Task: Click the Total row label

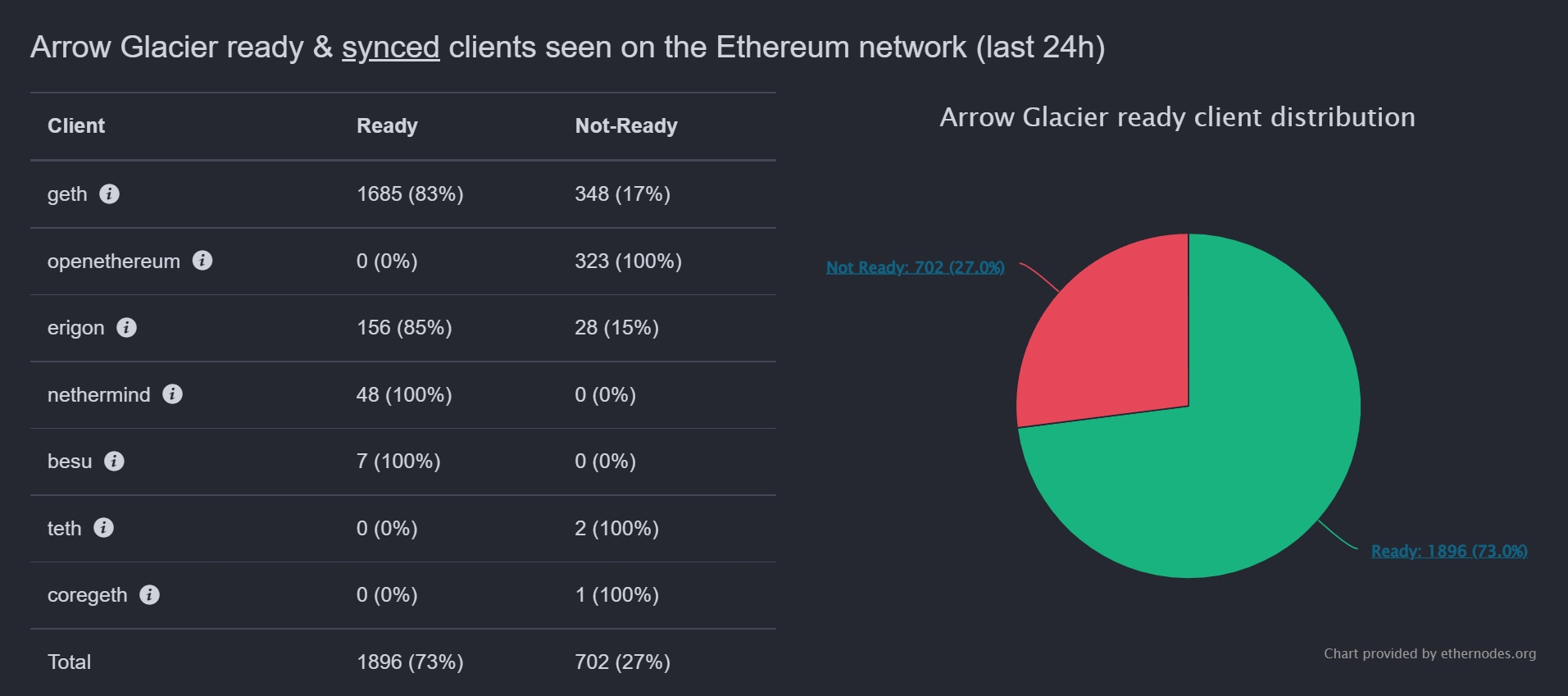Action: [x=70, y=662]
